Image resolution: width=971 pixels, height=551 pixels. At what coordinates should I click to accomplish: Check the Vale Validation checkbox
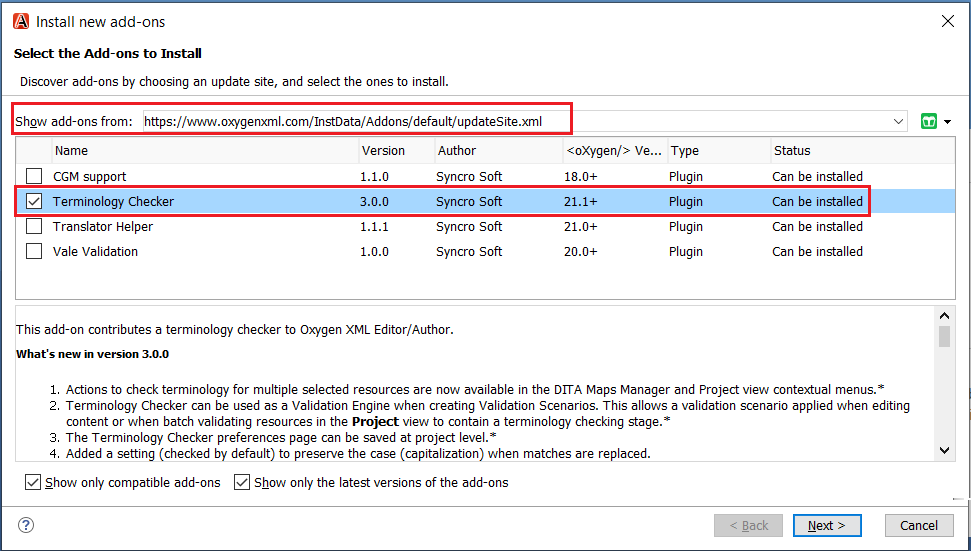click(34, 251)
